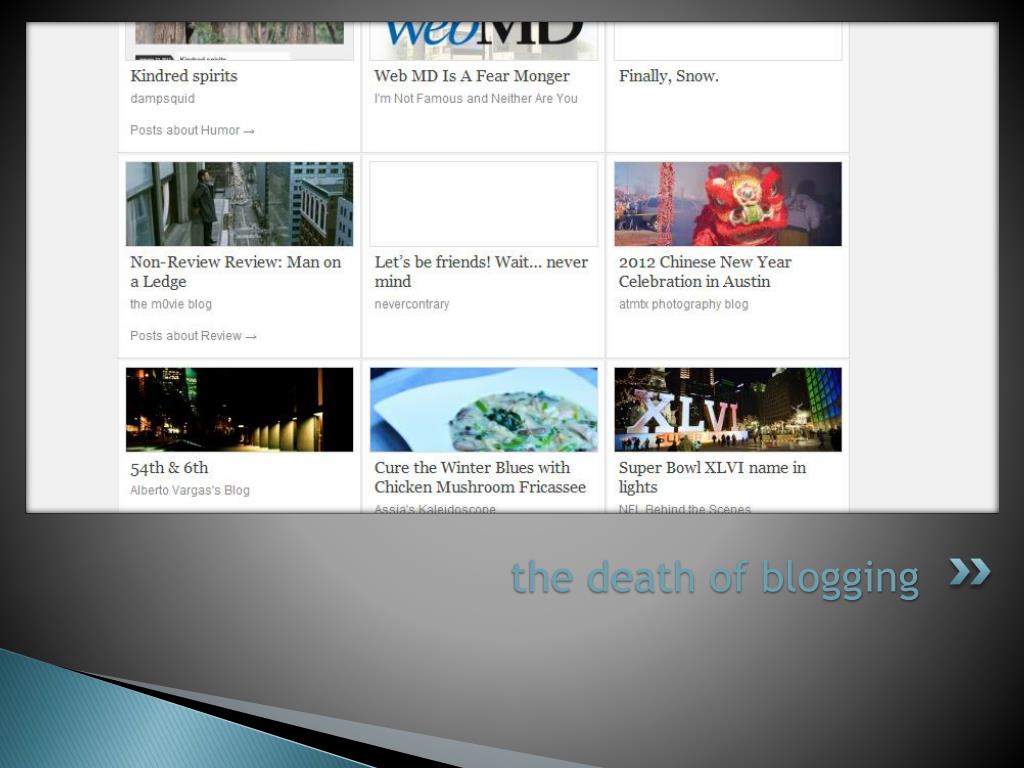The image size is (1024, 768).
Task: Click the Man on a Ledge thumbnail
Action: click(x=239, y=204)
